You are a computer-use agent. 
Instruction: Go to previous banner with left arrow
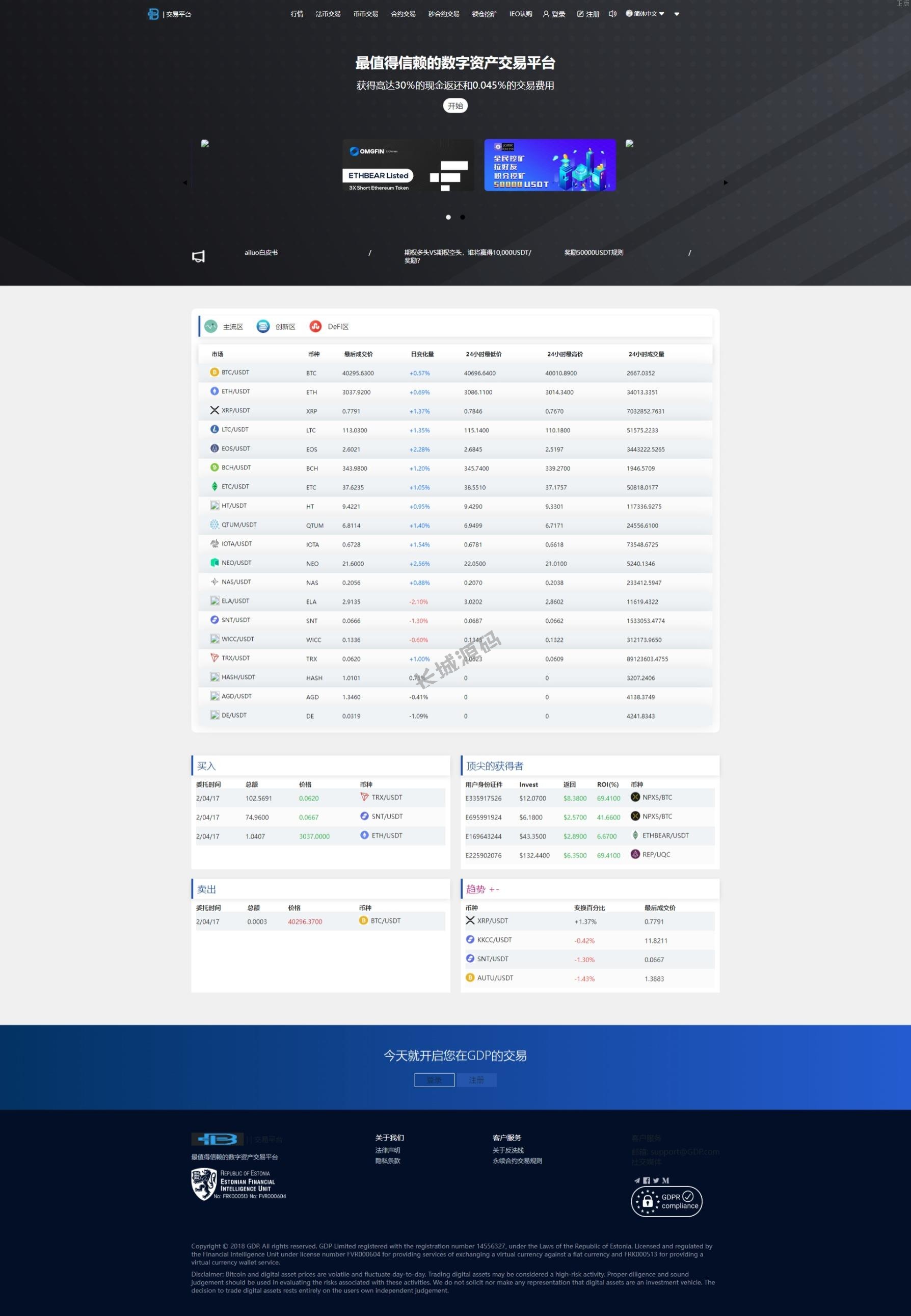coord(185,182)
